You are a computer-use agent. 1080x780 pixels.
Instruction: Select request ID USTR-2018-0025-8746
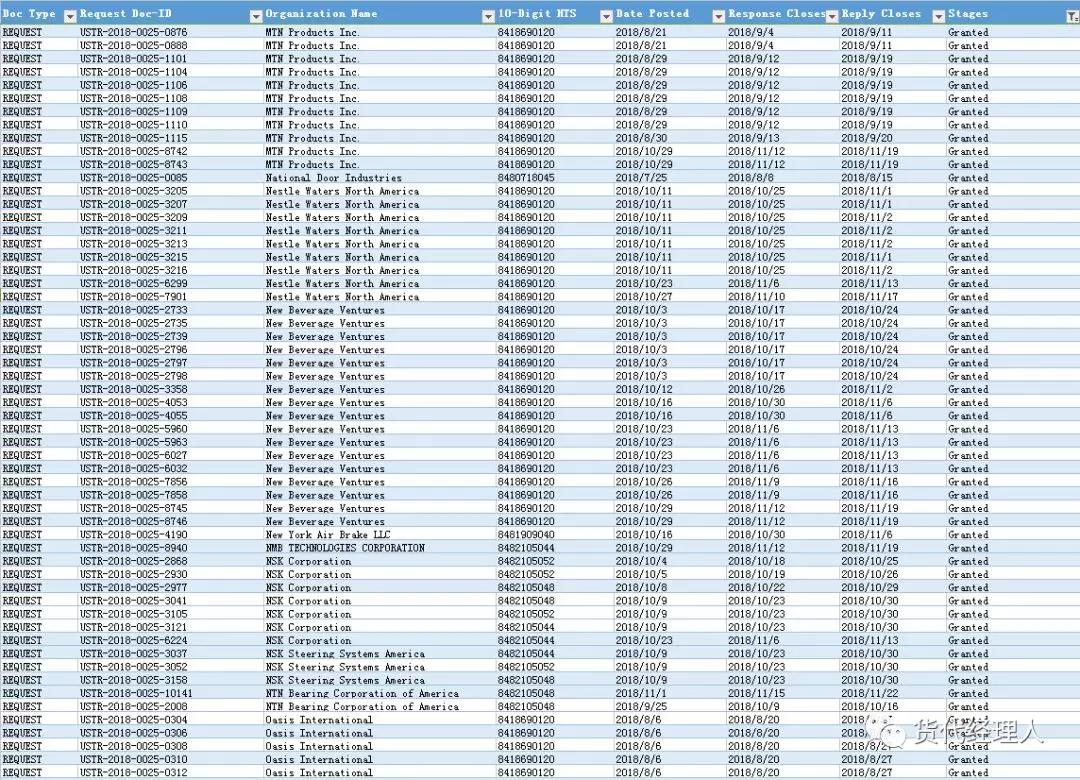[x=134, y=522]
